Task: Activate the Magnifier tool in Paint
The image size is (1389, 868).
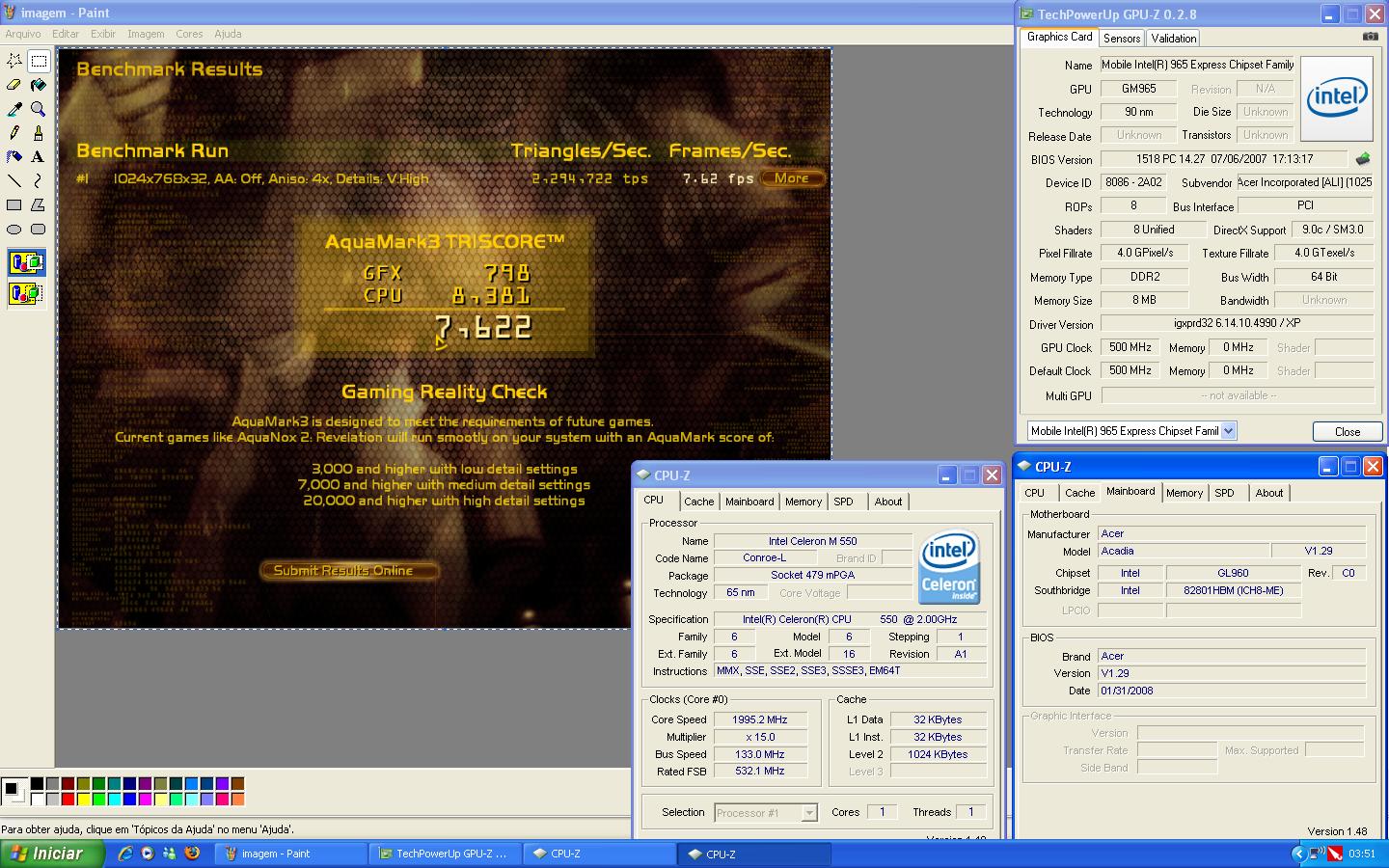Action: 39,109
